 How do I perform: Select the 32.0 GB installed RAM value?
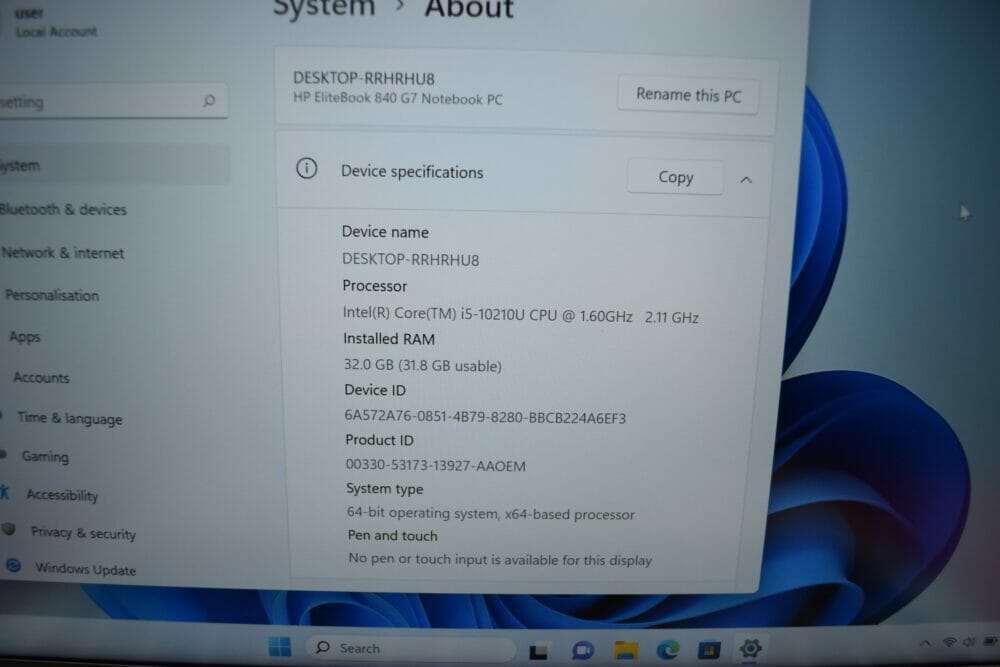(422, 365)
